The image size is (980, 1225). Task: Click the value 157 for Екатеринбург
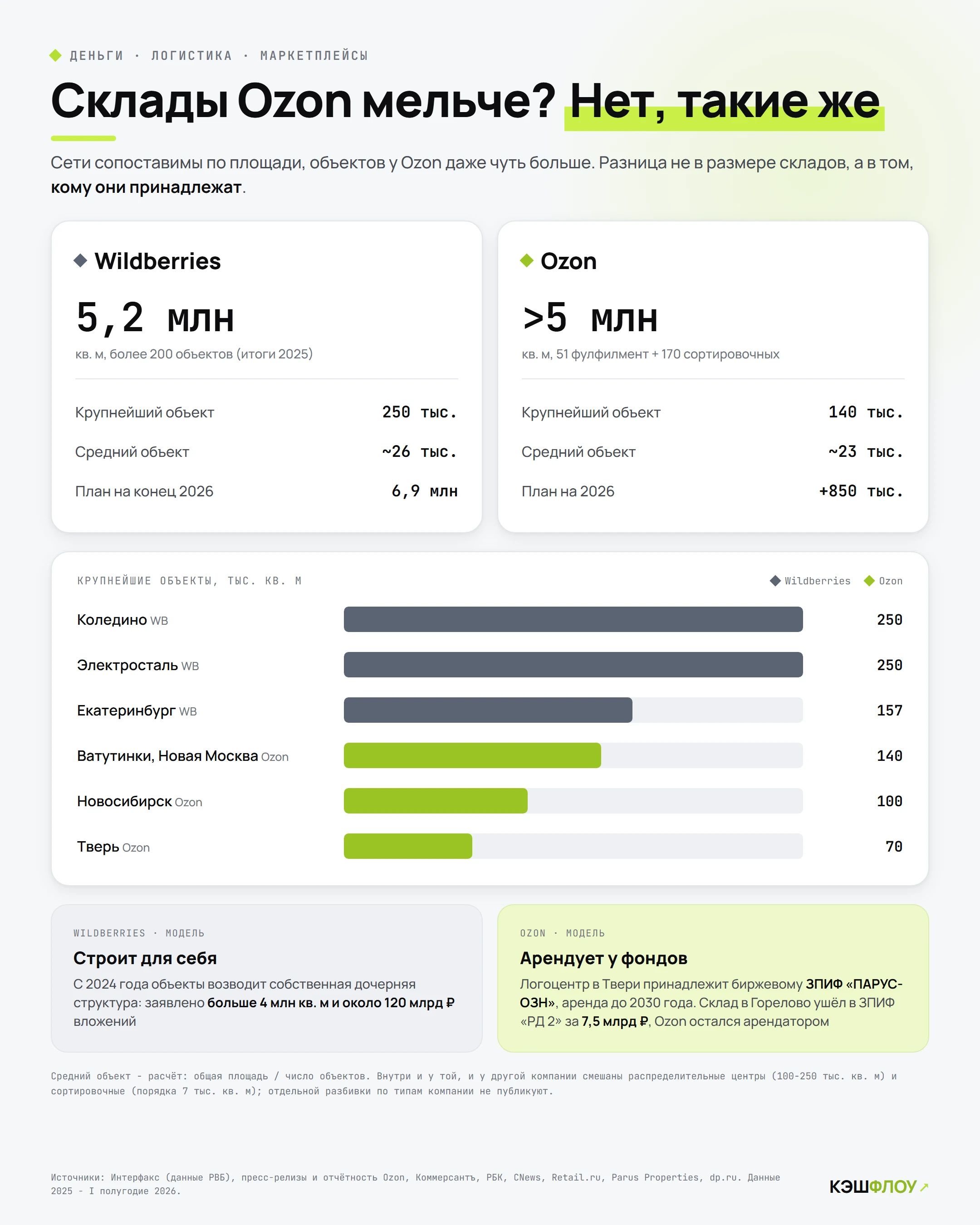[x=890, y=711]
